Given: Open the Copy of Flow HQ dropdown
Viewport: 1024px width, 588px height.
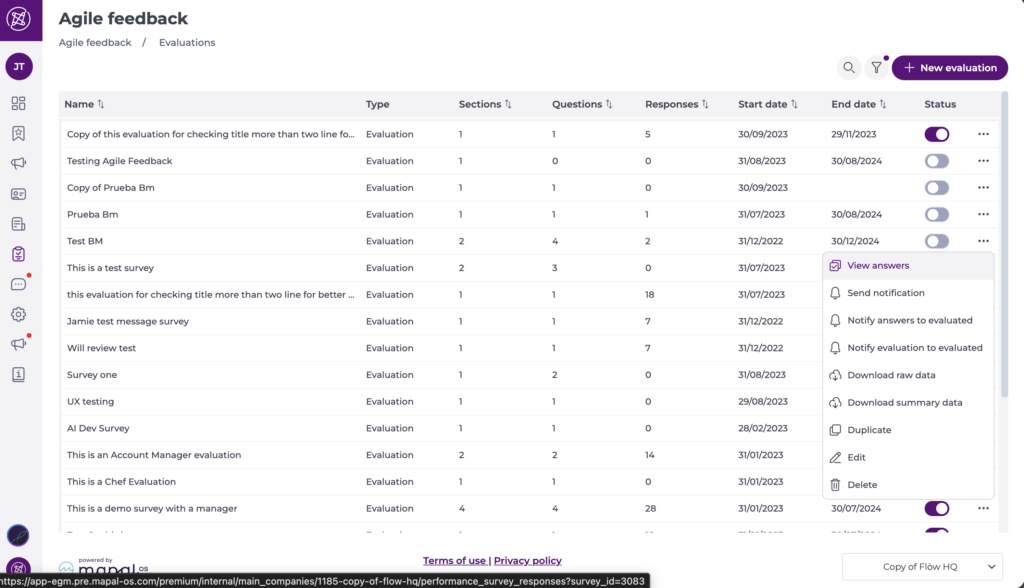Looking at the screenshot, I should tap(921, 567).
